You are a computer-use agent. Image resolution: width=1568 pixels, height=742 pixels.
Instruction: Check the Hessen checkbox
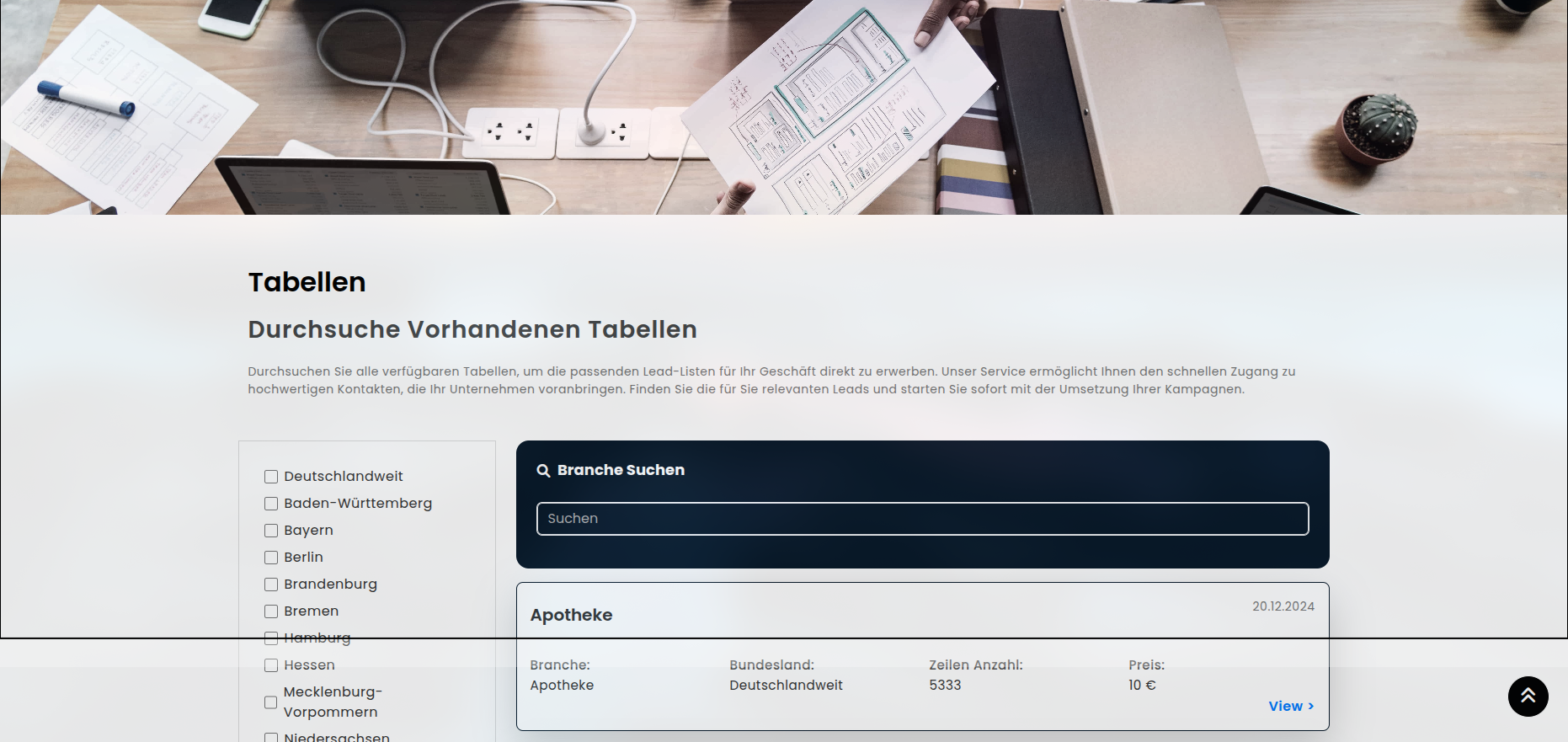tap(271, 665)
